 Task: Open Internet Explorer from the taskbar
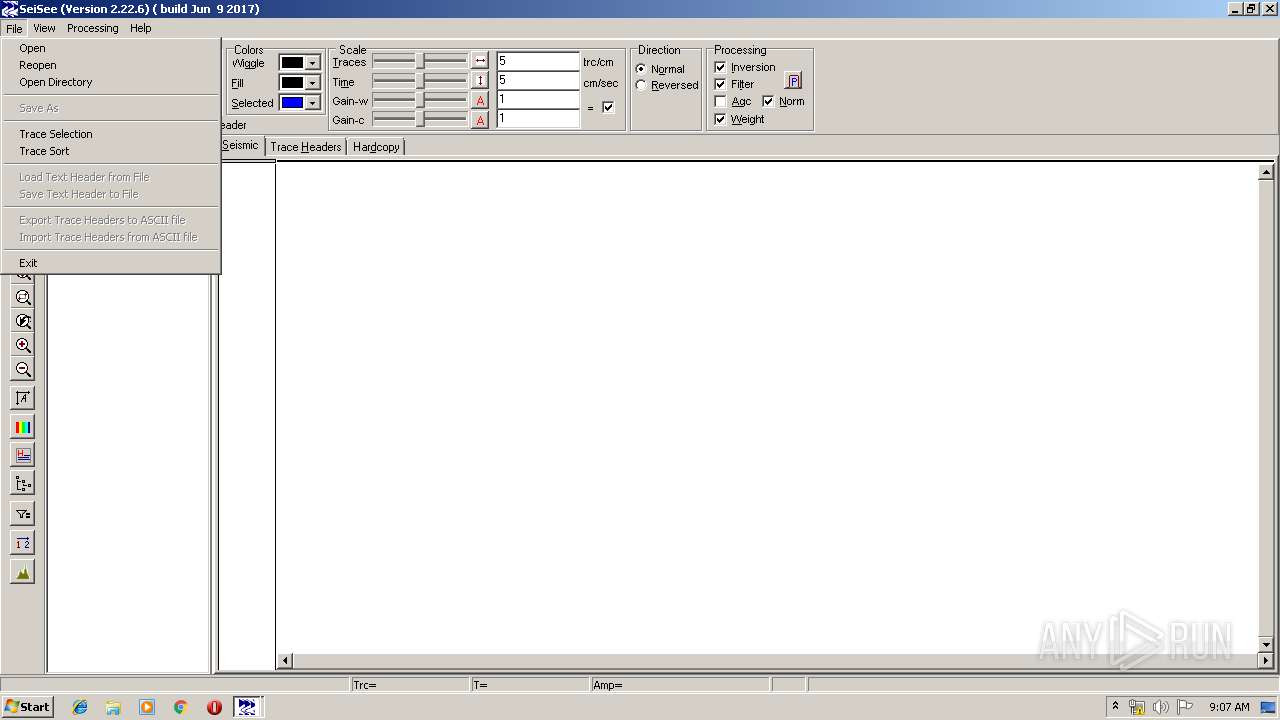tap(80, 707)
